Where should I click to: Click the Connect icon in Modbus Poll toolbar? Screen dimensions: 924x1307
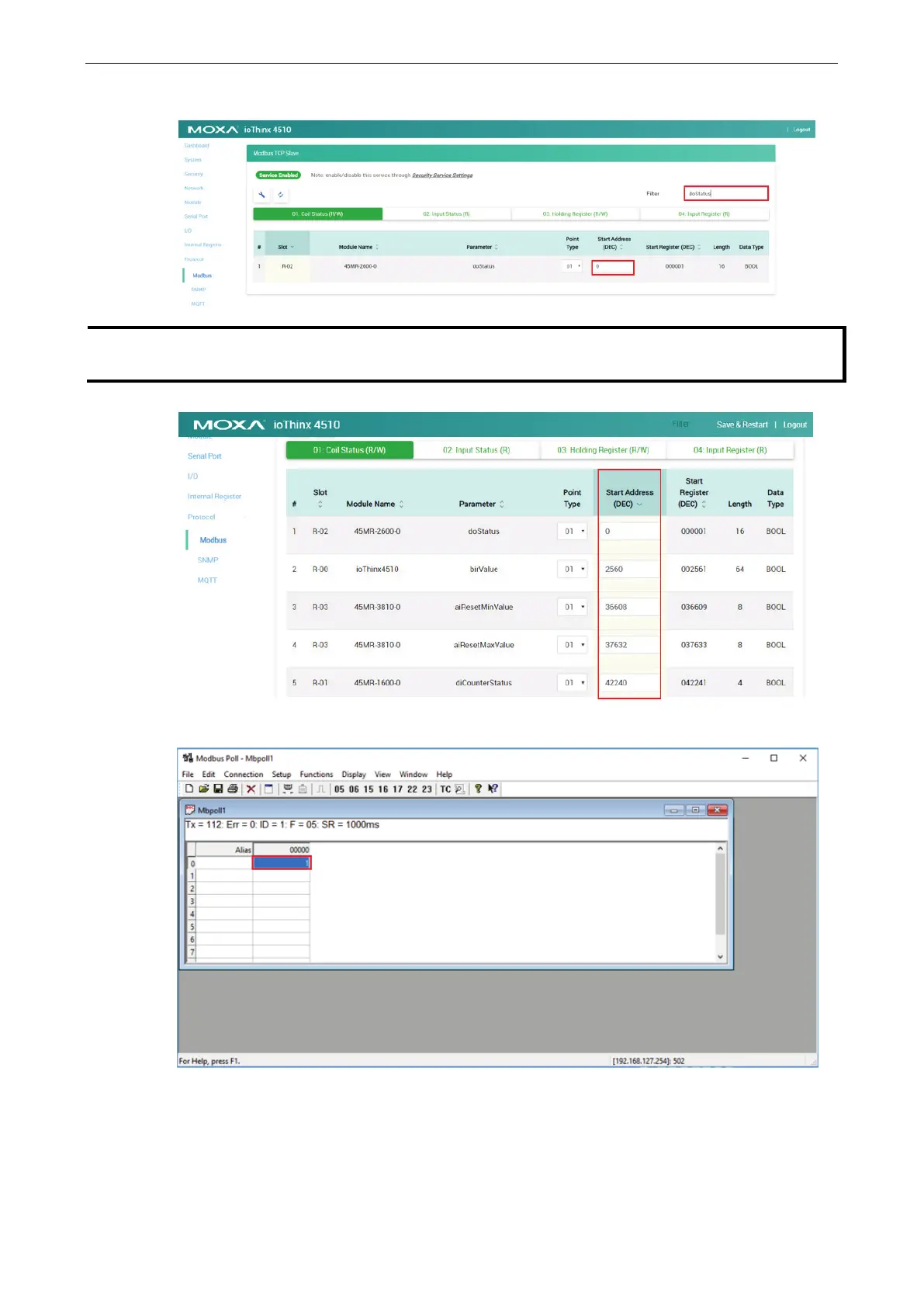(x=288, y=789)
